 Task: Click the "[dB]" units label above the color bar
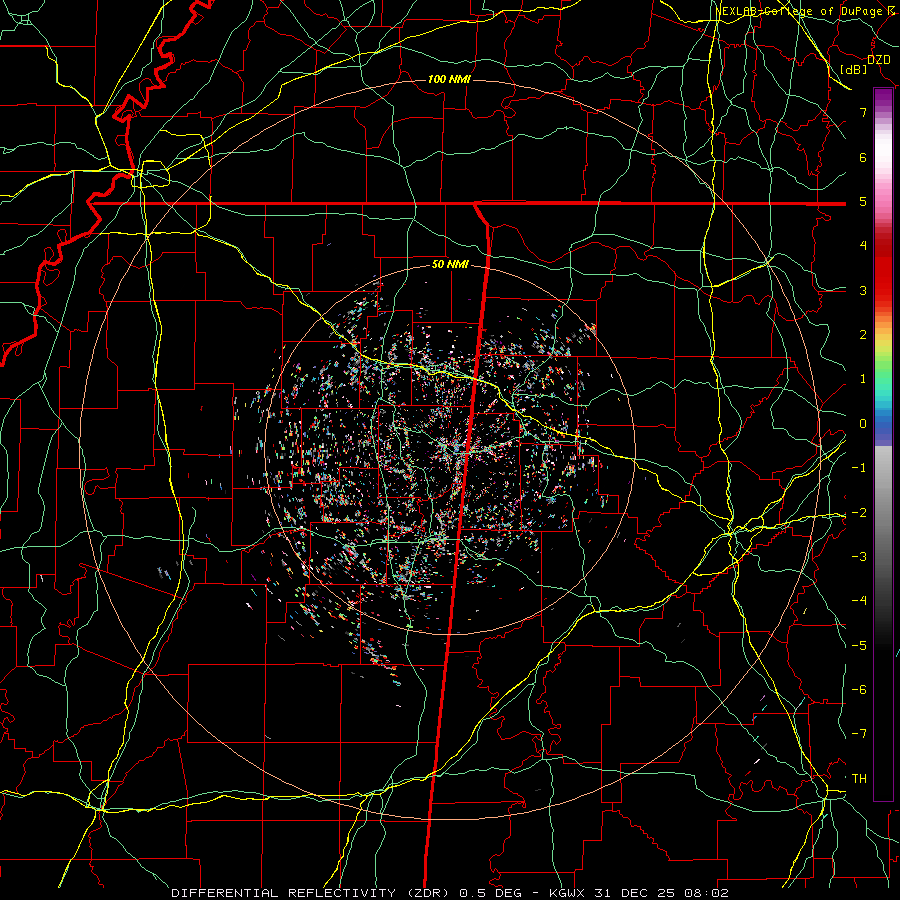point(854,69)
